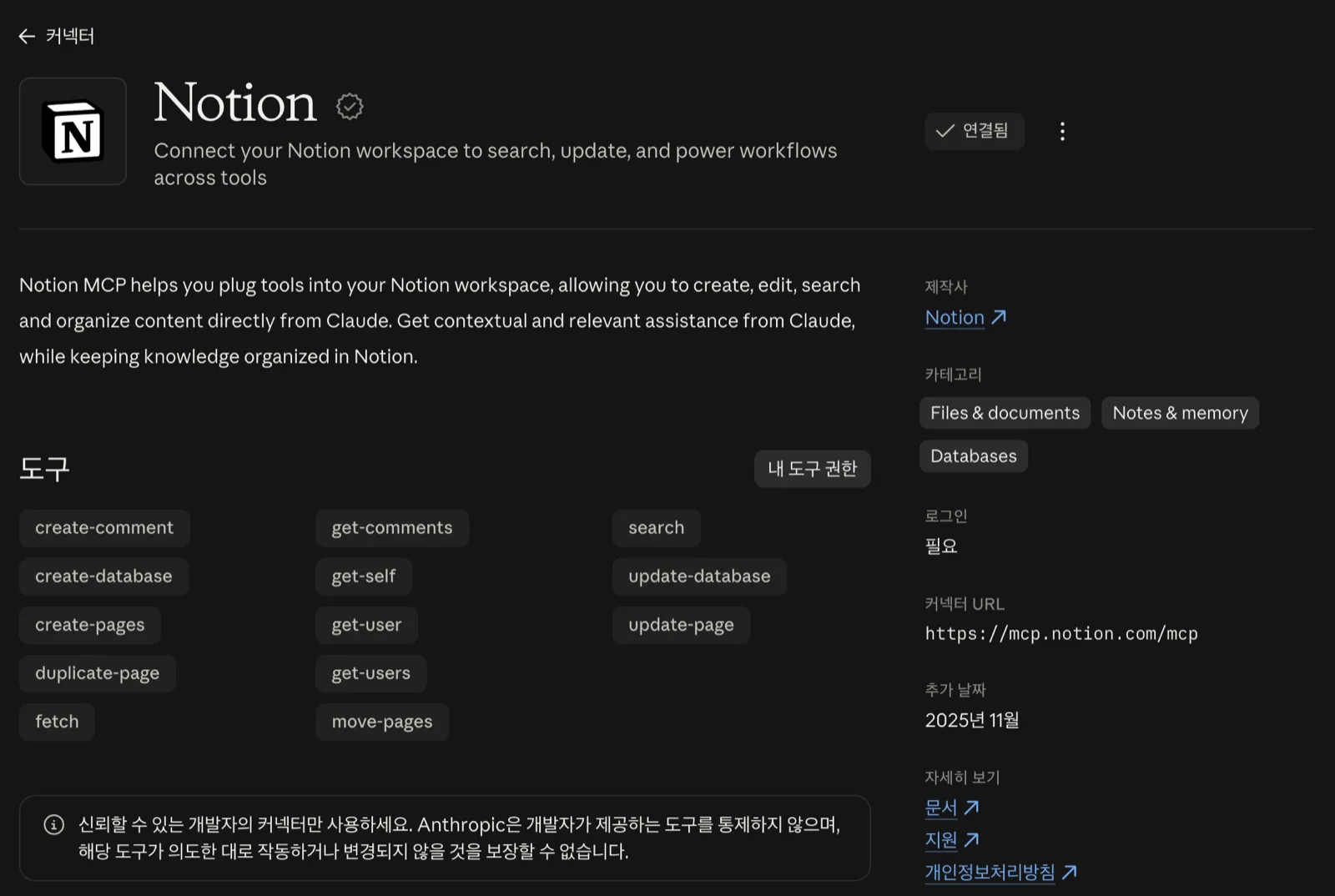The width and height of the screenshot is (1335, 896).
Task: Click the create-database tool chip
Action: (x=103, y=576)
